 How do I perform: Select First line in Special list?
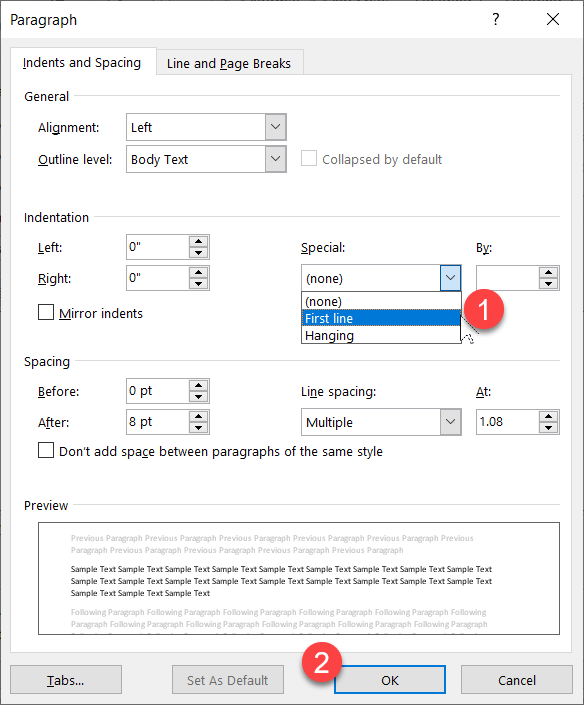pos(381,318)
